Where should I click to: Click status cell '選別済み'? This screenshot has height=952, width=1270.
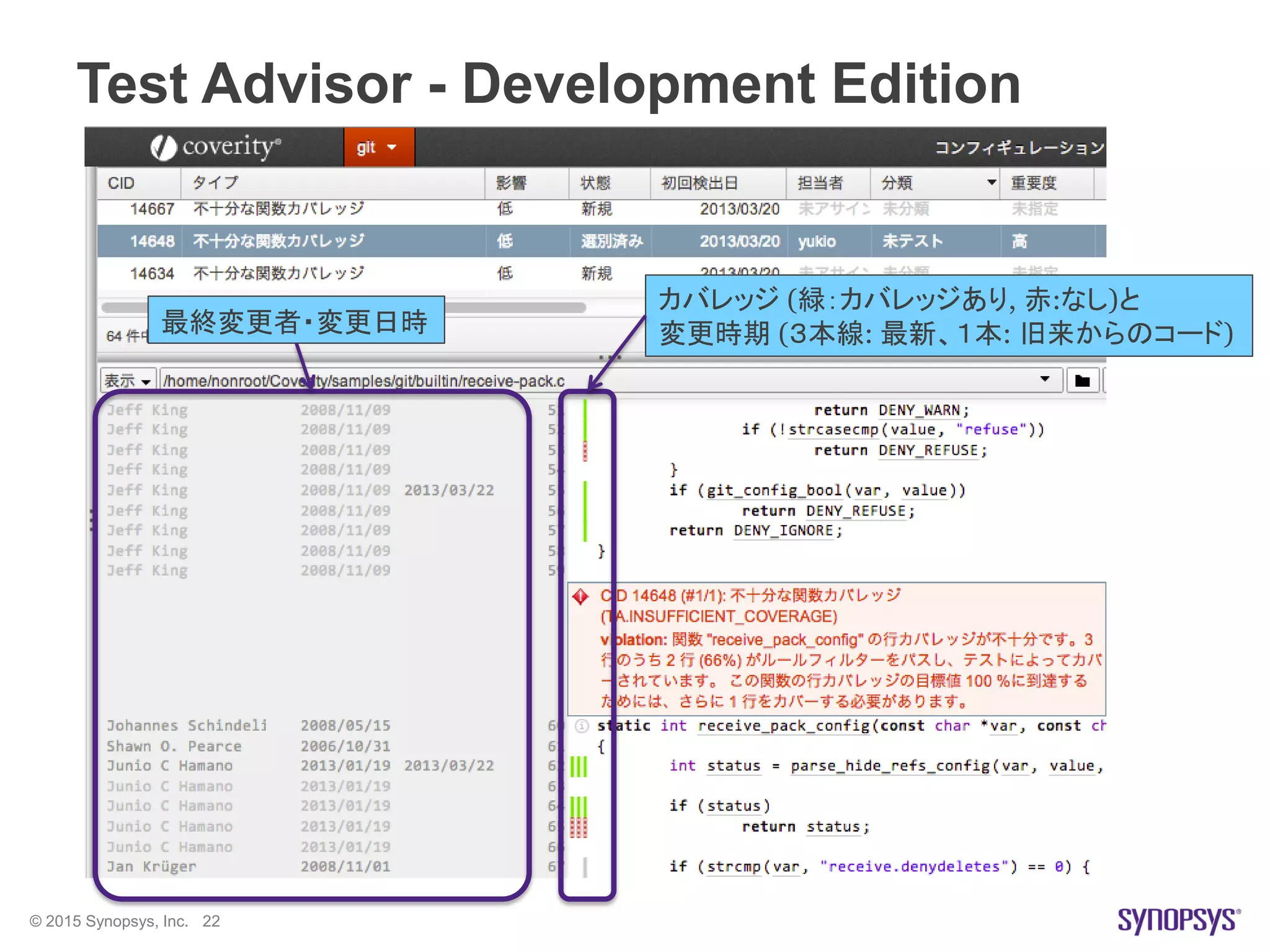612,241
